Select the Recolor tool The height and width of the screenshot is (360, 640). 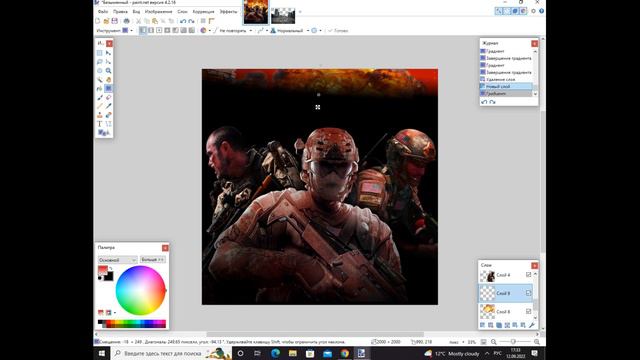pos(109,115)
